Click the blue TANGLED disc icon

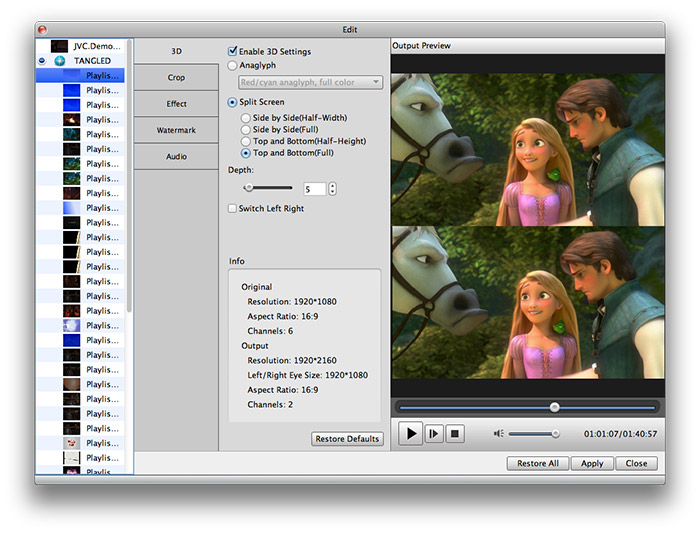coord(59,61)
